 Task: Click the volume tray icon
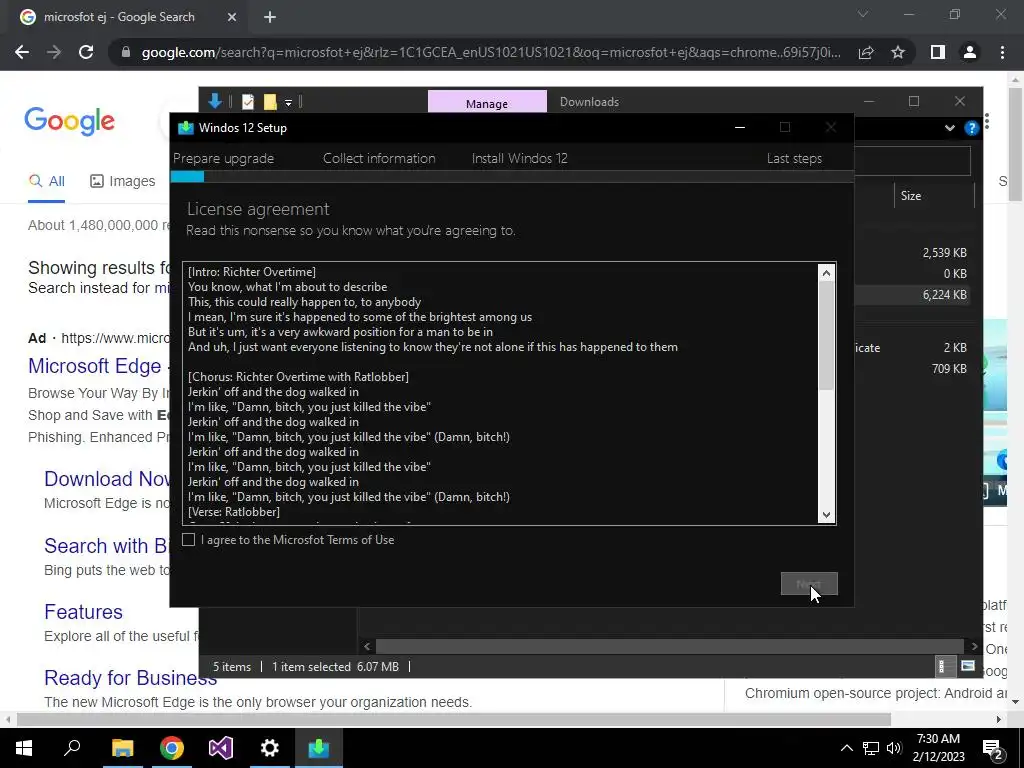click(894, 748)
